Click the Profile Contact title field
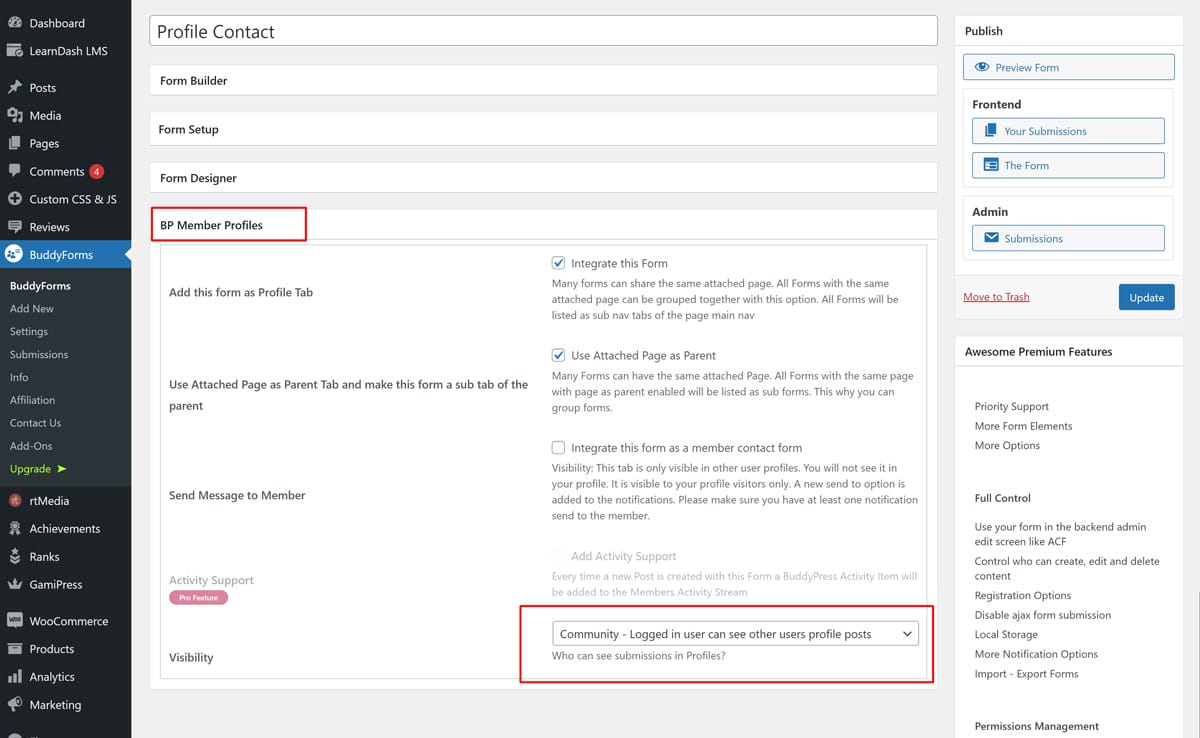 click(x=543, y=32)
